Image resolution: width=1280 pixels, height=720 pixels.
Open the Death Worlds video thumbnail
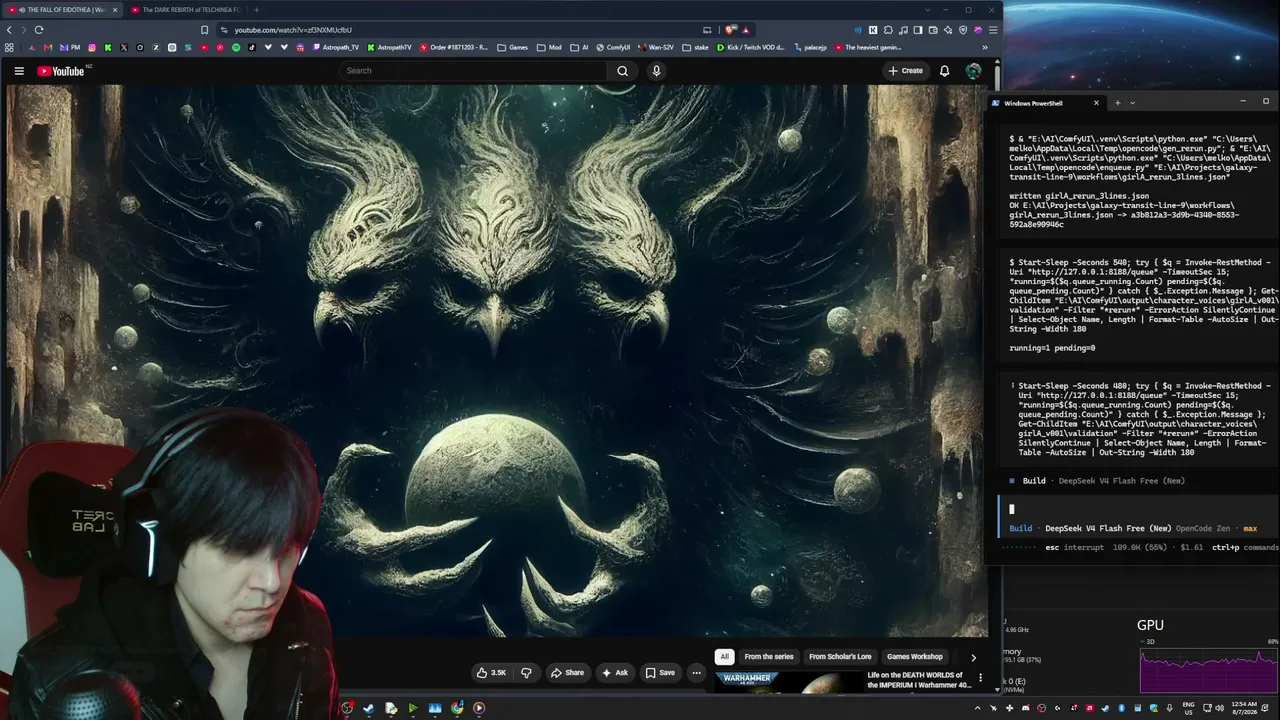coord(788,682)
